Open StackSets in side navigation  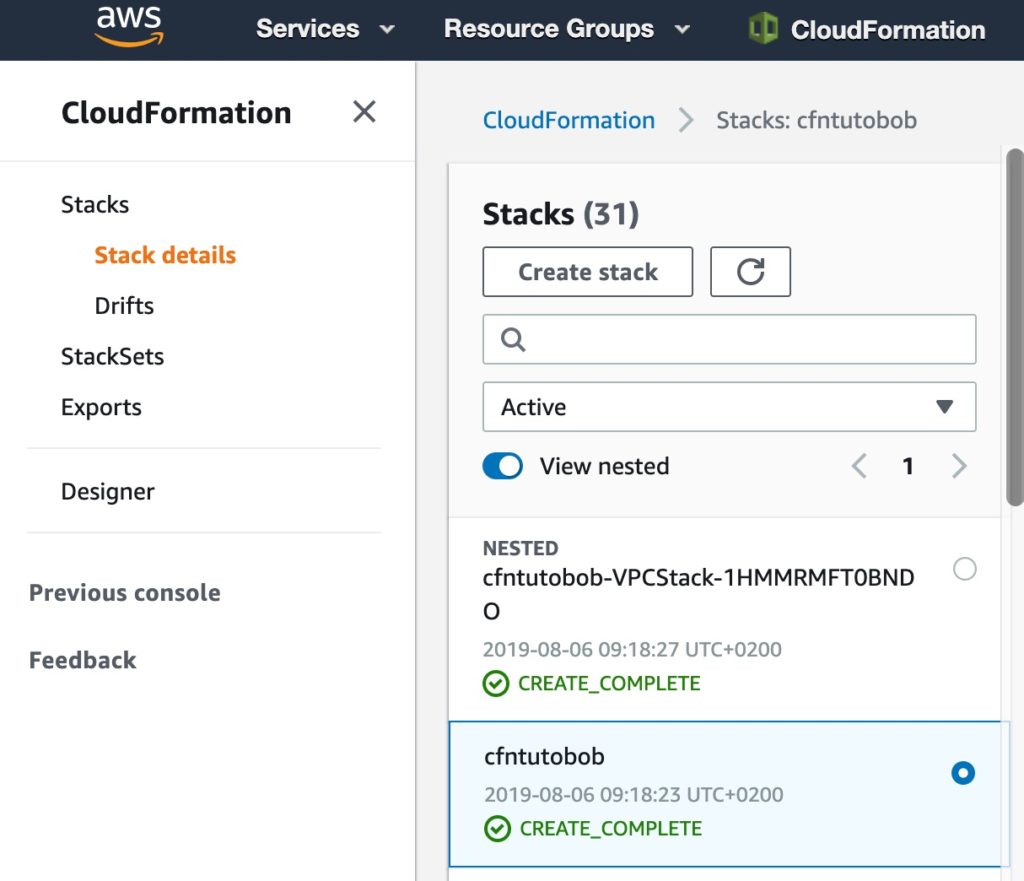click(x=112, y=357)
